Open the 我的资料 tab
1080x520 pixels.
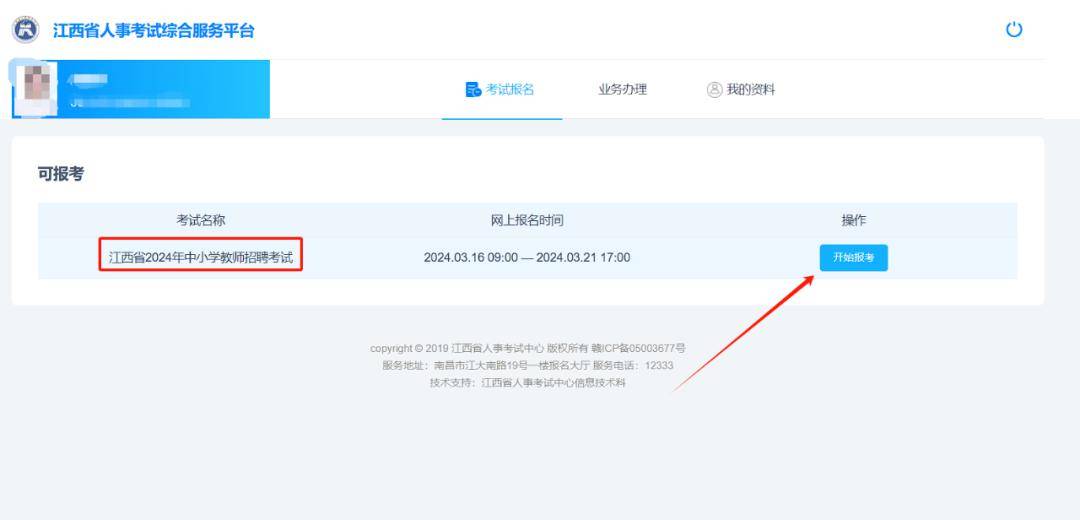(x=741, y=90)
